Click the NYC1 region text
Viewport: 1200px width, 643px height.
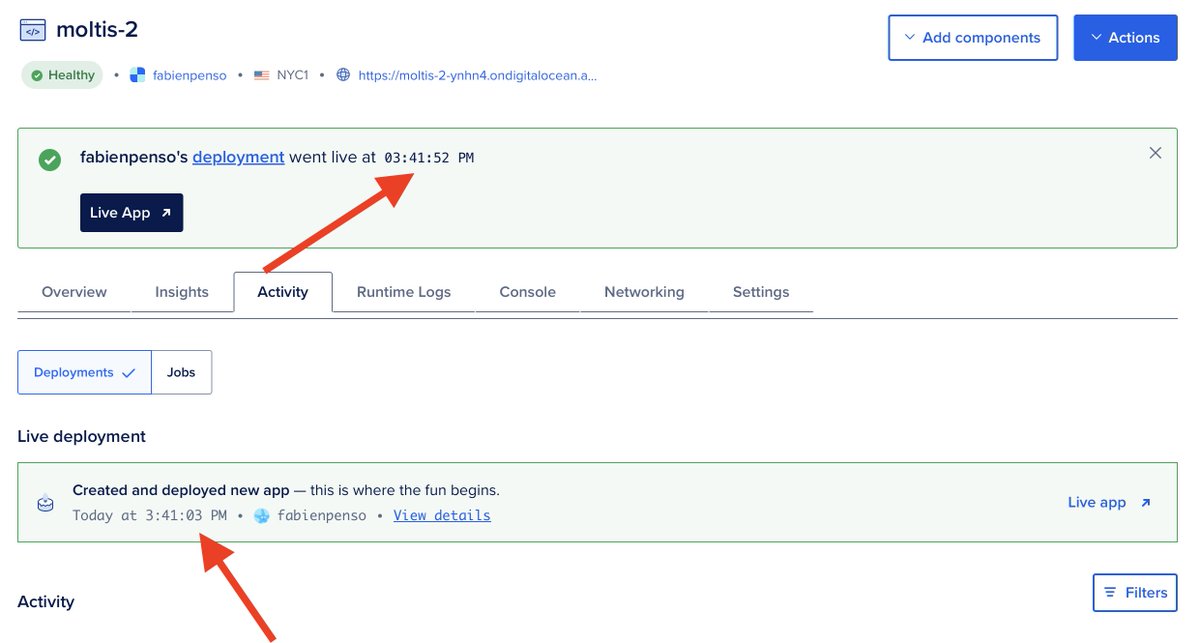point(294,75)
